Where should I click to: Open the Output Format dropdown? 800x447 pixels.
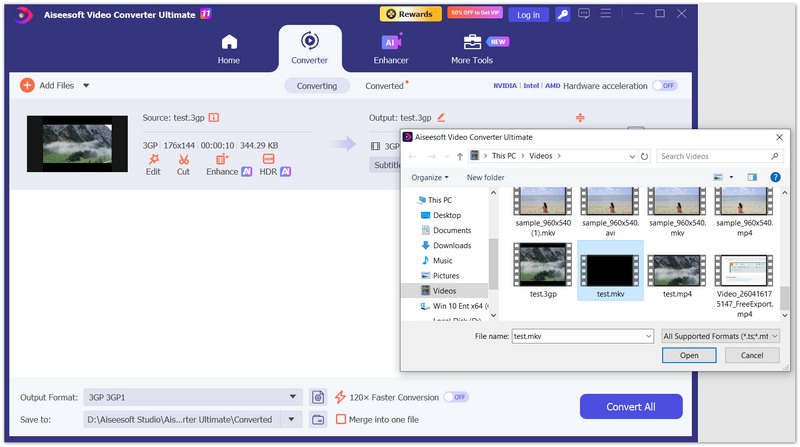point(193,397)
